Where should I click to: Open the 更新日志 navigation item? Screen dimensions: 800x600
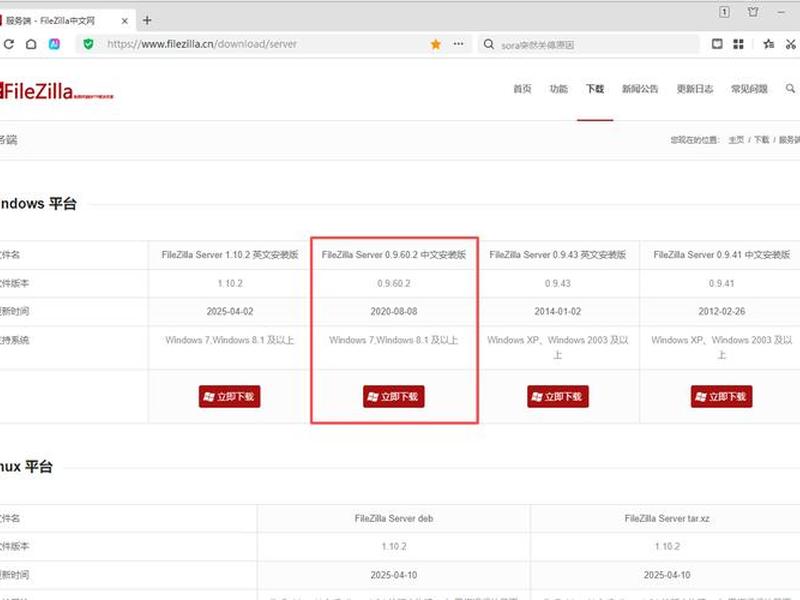(694, 89)
